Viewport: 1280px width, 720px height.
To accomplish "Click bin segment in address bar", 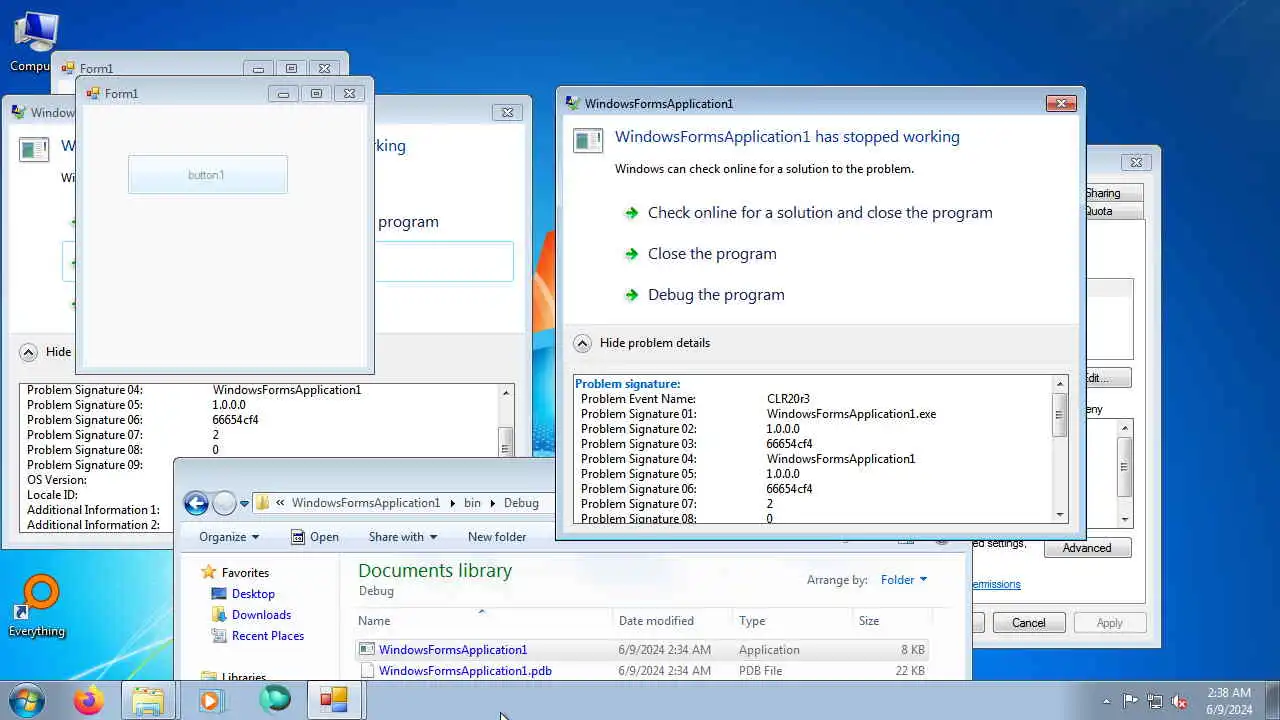I will (472, 503).
